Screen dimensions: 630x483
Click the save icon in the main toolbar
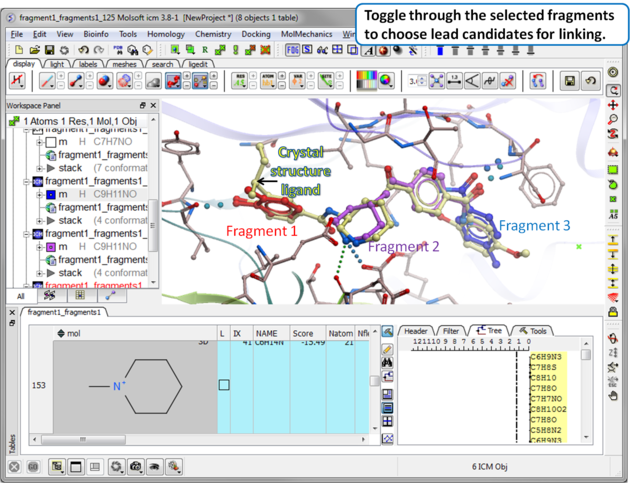point(50,50)
